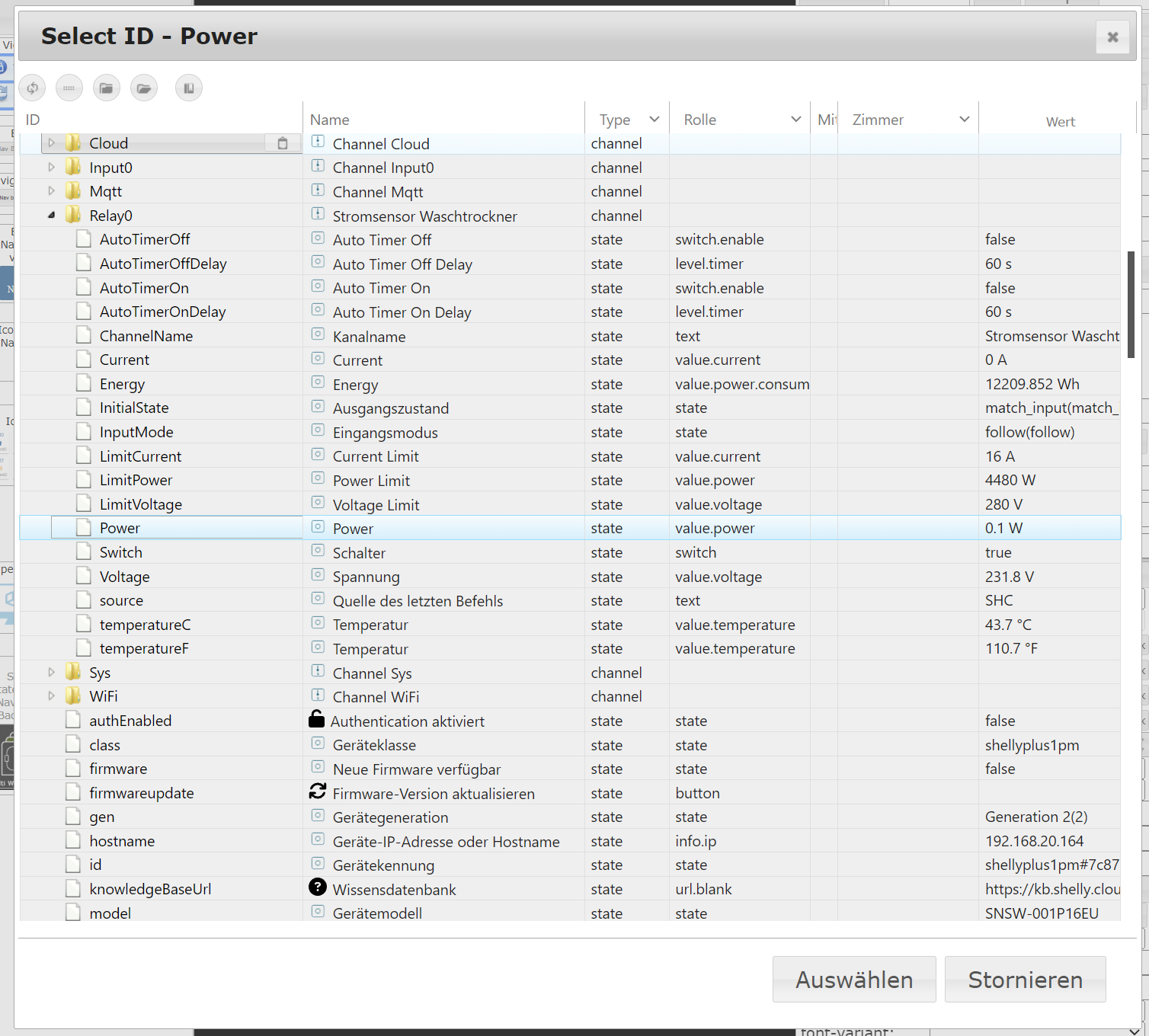This screenshot has height=1036, width=1149.
Task: Select the knowledgeBaseUrl tree item
Action: 150,889
